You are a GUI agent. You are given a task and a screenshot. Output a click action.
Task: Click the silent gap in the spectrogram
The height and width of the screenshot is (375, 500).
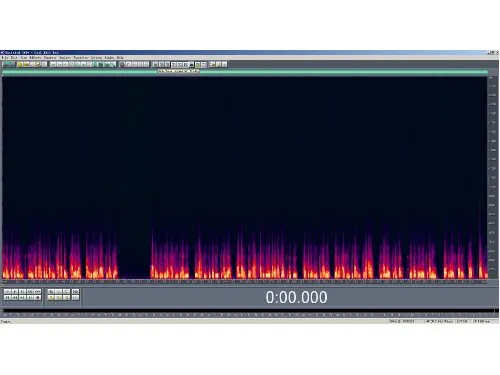[x=134, y=260]
